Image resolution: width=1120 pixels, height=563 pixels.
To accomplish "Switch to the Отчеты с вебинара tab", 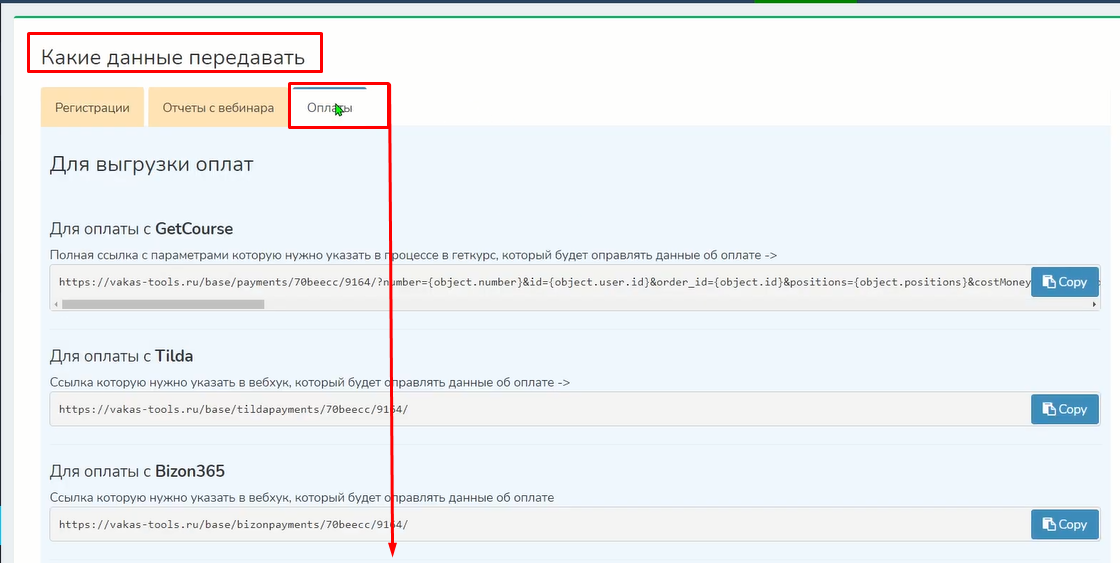I will pyautogui.click(x=218, y=108).
